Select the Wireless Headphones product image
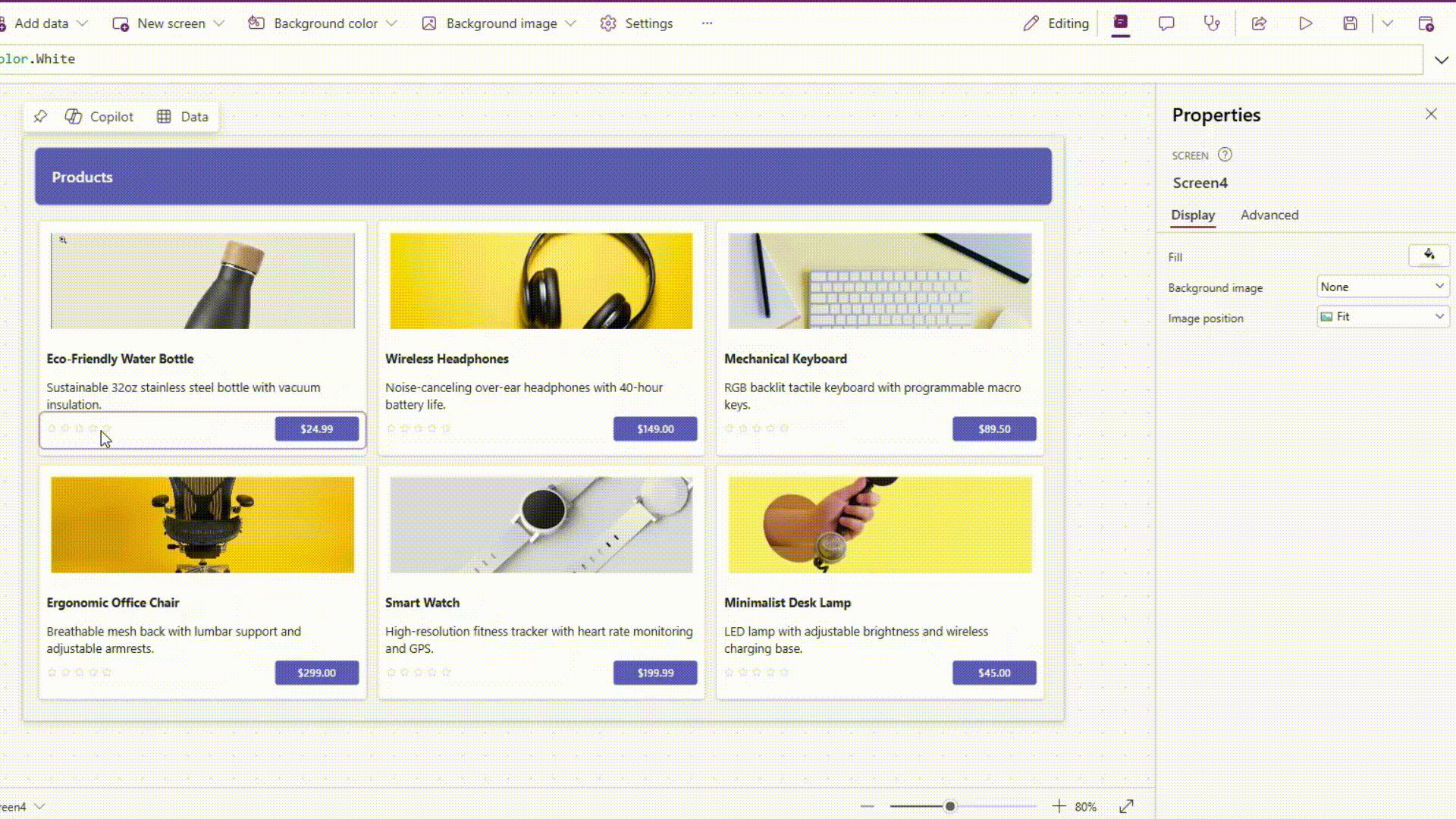 (541, 281)
